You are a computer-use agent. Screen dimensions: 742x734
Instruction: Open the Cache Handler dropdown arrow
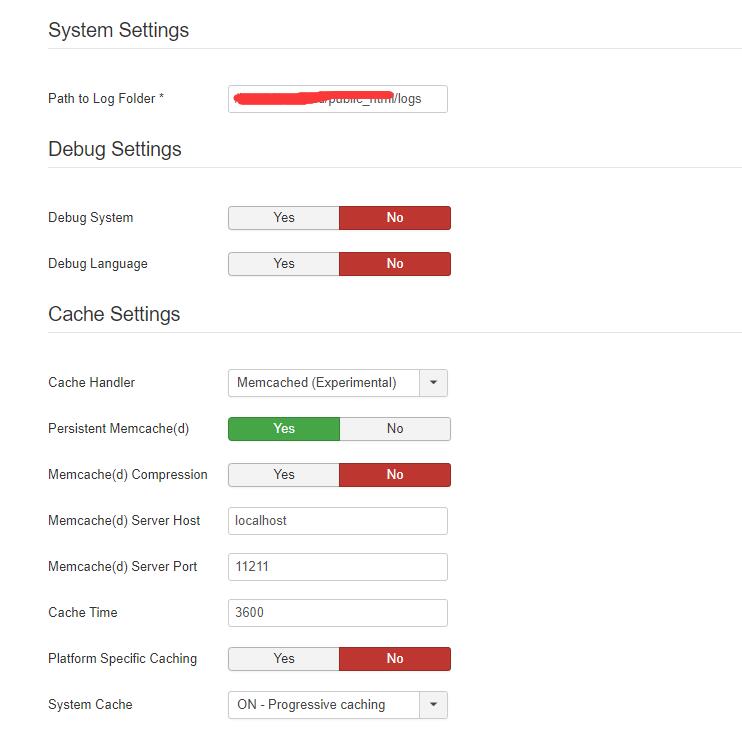433,383
